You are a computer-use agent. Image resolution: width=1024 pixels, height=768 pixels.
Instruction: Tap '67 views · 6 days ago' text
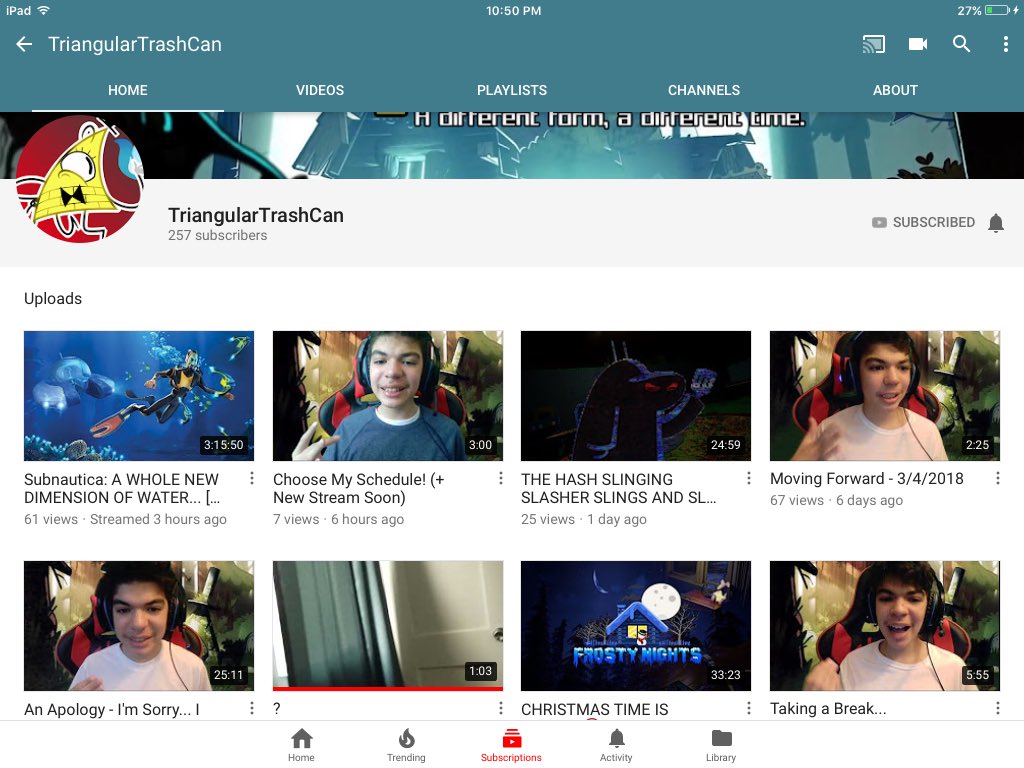pos(836,500)
